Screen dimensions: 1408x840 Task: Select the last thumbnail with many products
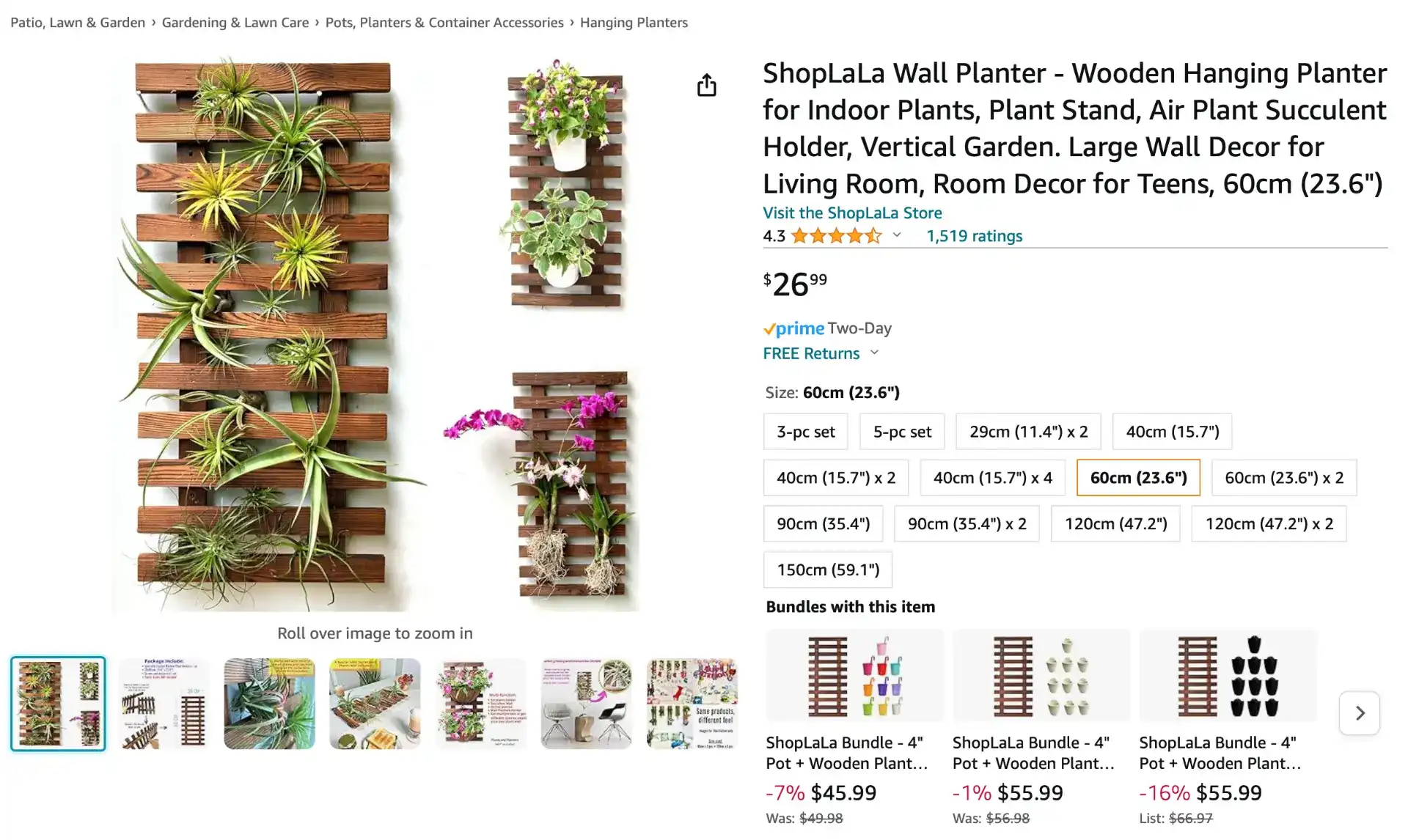click(692, 704)
